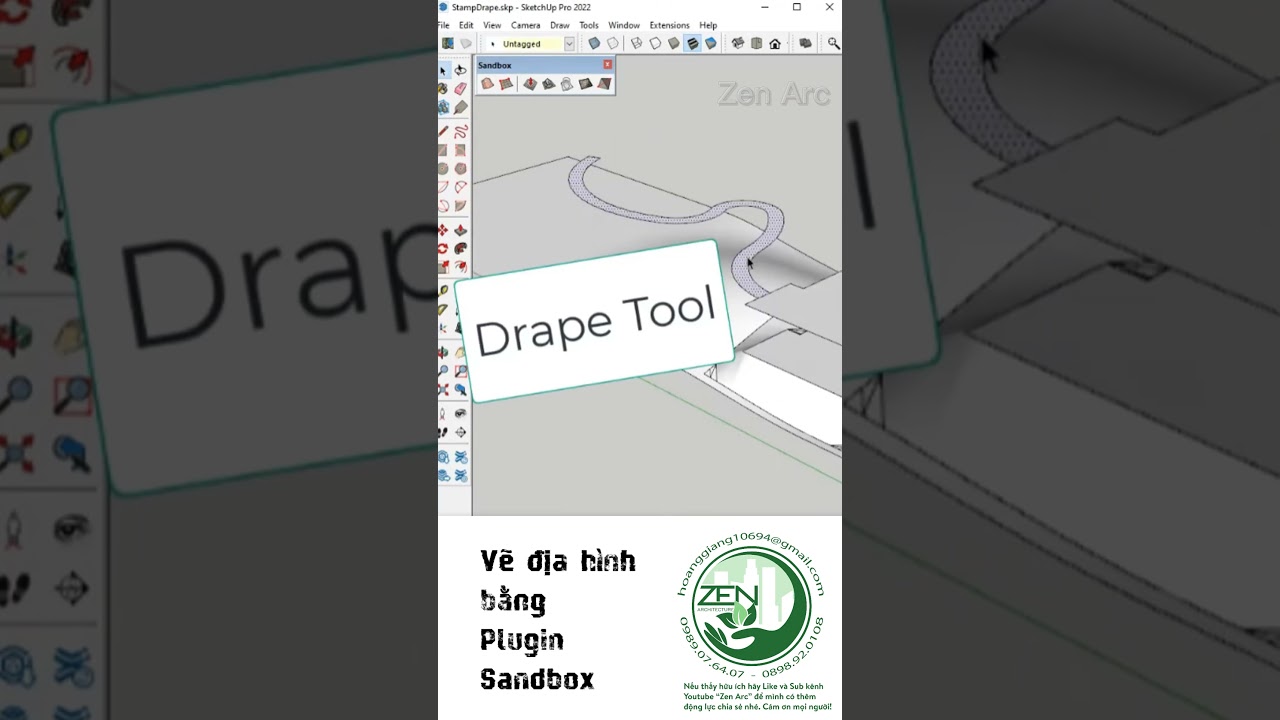
Task: Activate the Offset tool
Action: click(460, 267)
